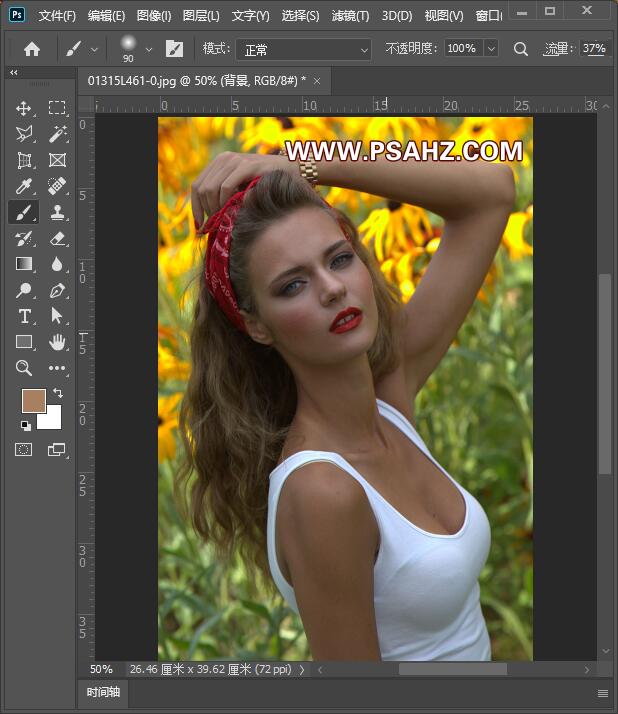Open the blend mode dropdown showing 正常

point(303,49)
